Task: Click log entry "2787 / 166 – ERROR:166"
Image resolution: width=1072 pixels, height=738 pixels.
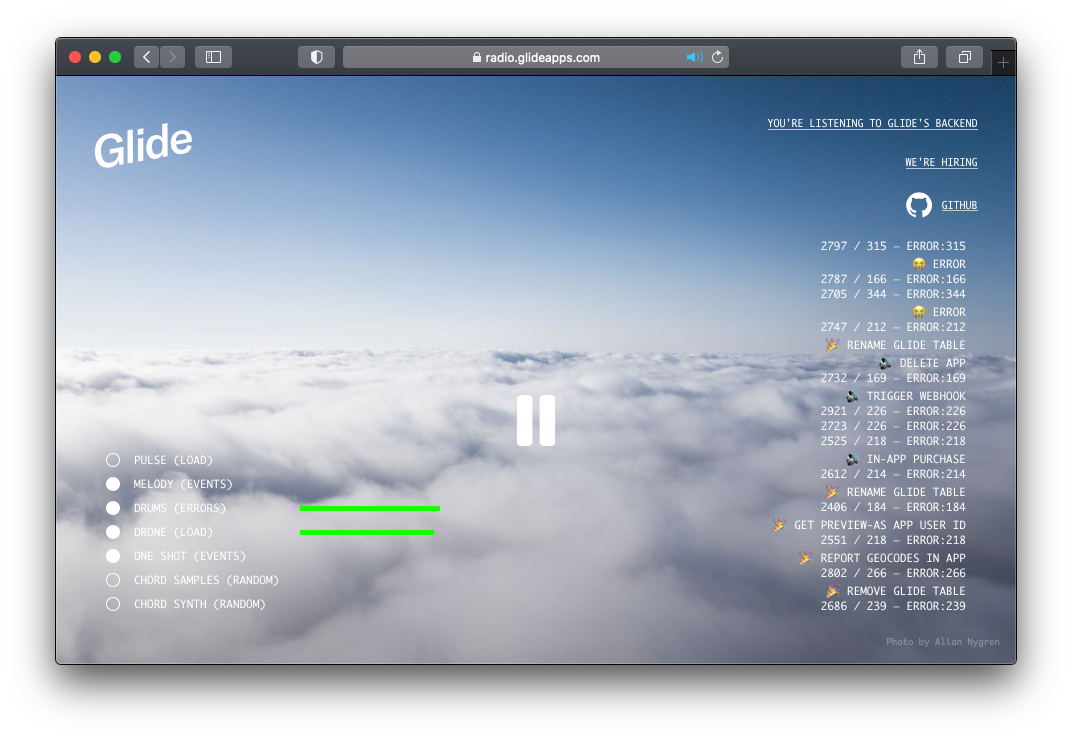Action: pyautogui.click(x=893, y=279)
